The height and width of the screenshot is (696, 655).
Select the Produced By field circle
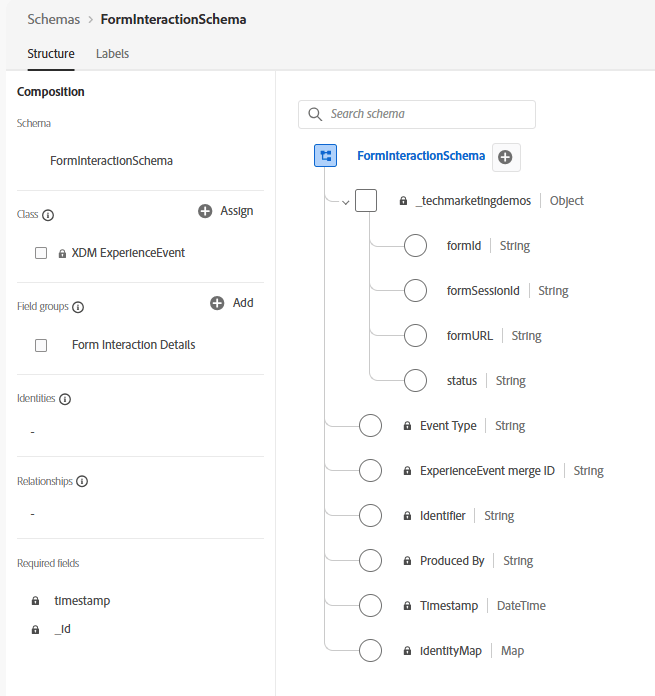[x=371, y=561]
